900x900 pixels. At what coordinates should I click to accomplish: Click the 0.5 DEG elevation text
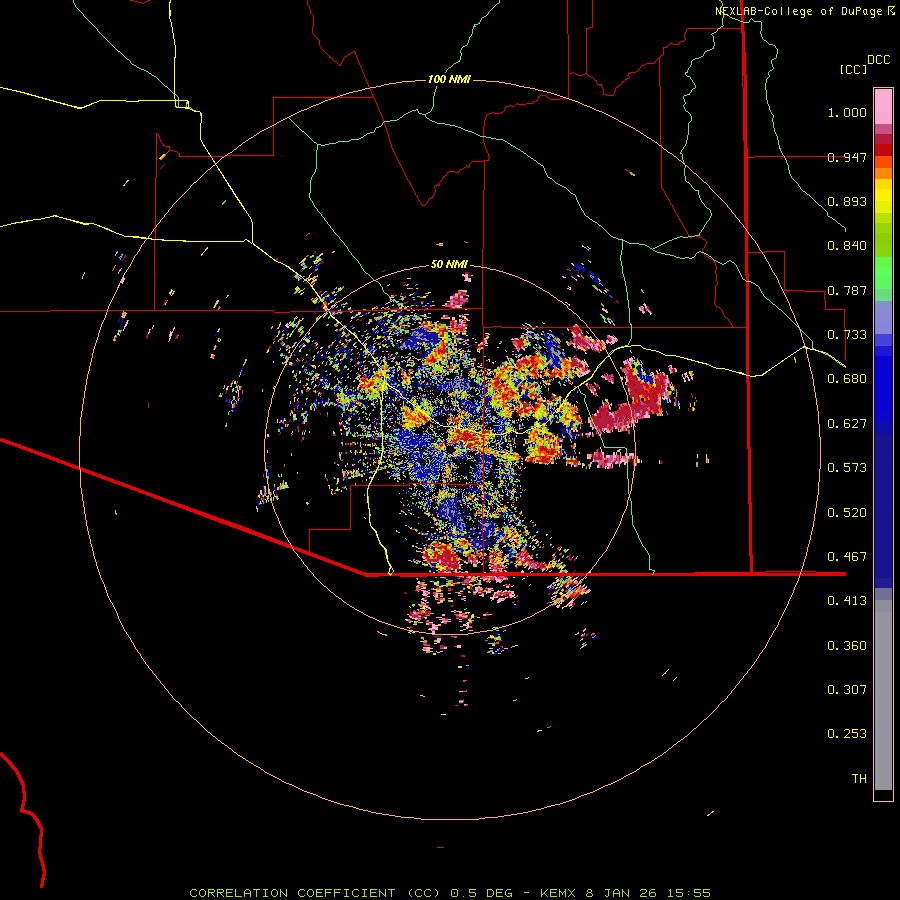482,893
